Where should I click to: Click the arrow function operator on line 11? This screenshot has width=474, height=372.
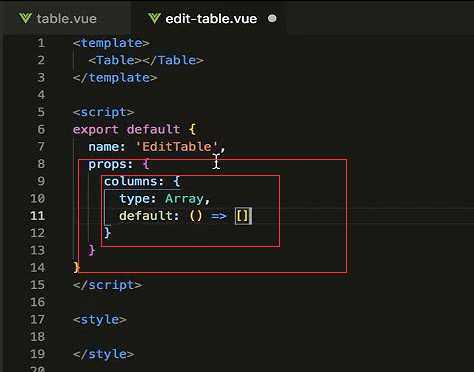point(219,216)
